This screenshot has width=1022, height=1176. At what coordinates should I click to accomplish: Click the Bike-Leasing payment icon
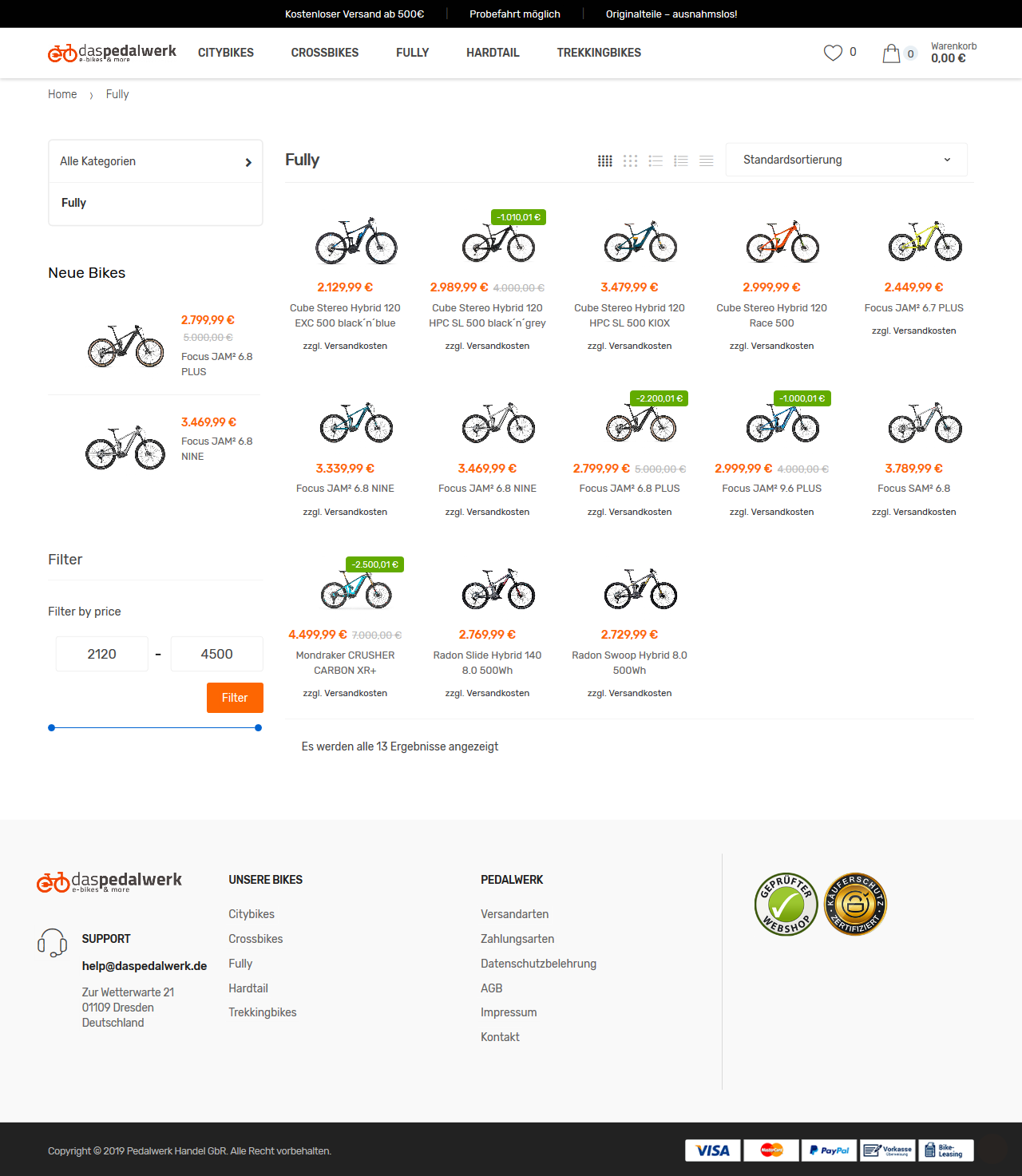click(946, 1150)
